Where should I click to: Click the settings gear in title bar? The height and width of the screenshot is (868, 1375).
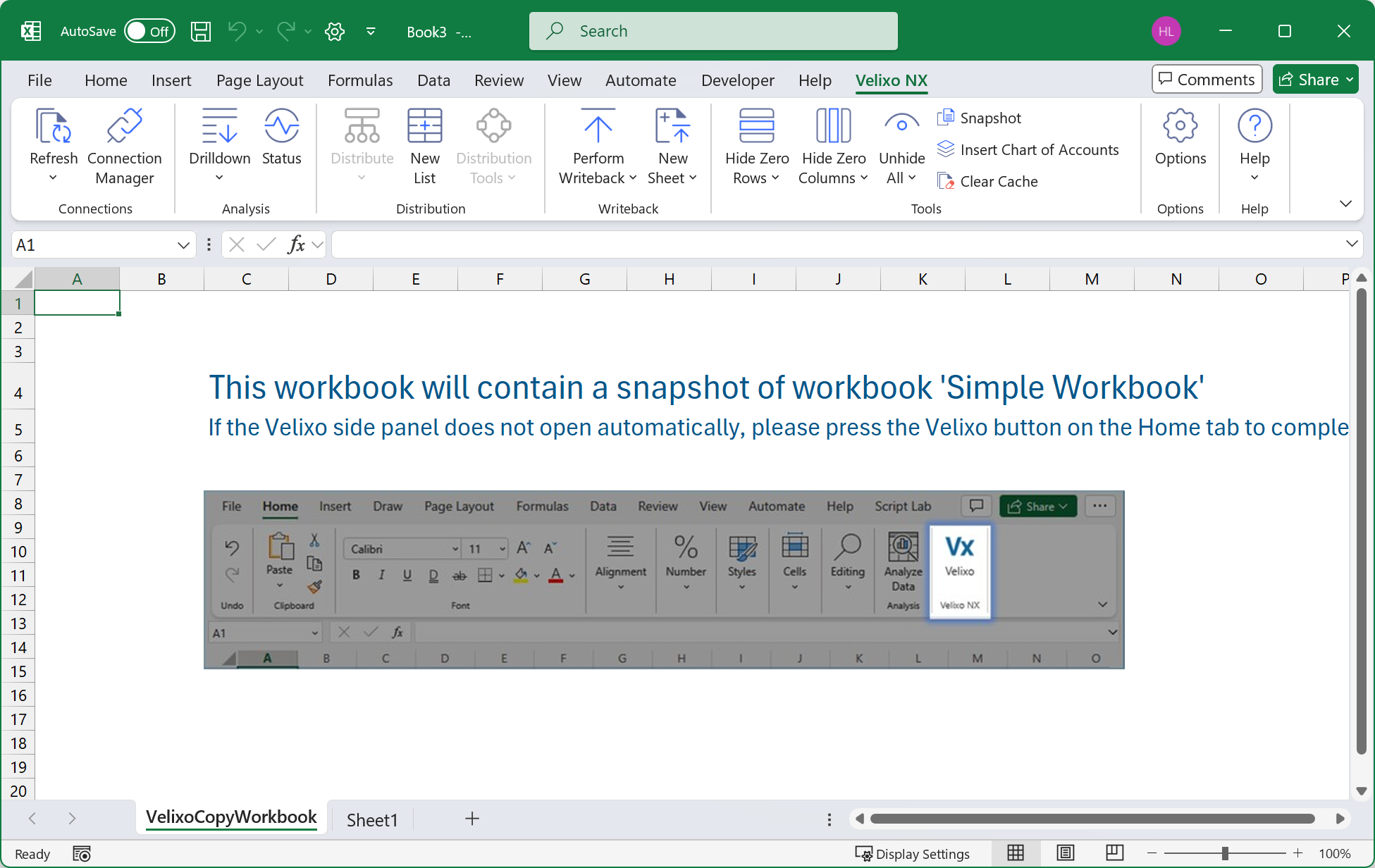(x=335, y=31)
